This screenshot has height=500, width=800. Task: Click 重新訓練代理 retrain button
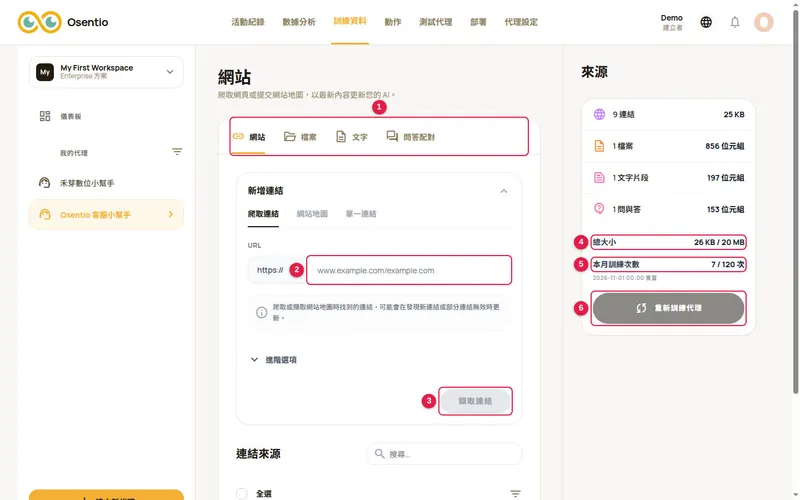click(x=668, y=308)
